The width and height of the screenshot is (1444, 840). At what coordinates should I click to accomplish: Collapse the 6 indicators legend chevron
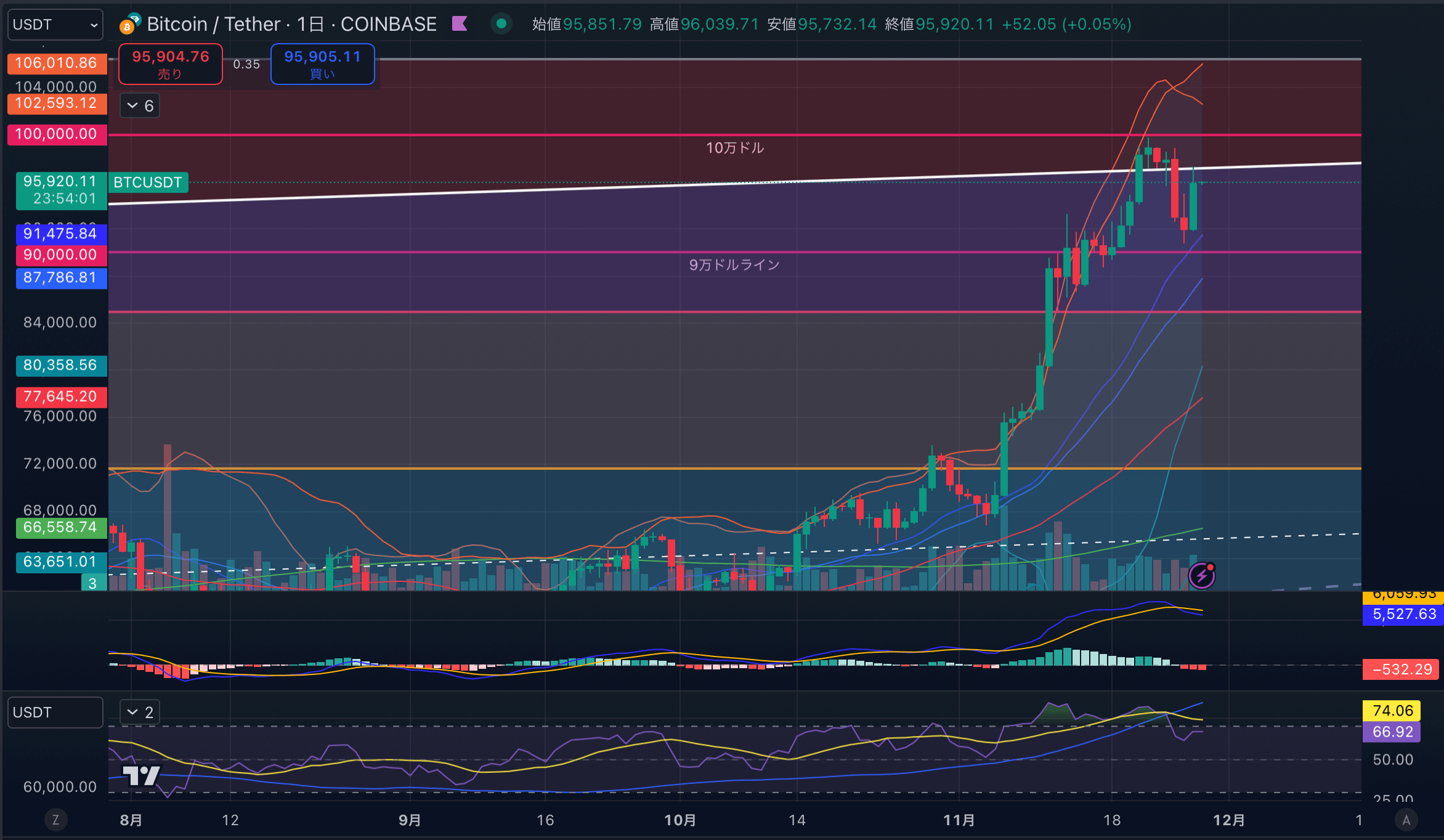click(140, 106)
